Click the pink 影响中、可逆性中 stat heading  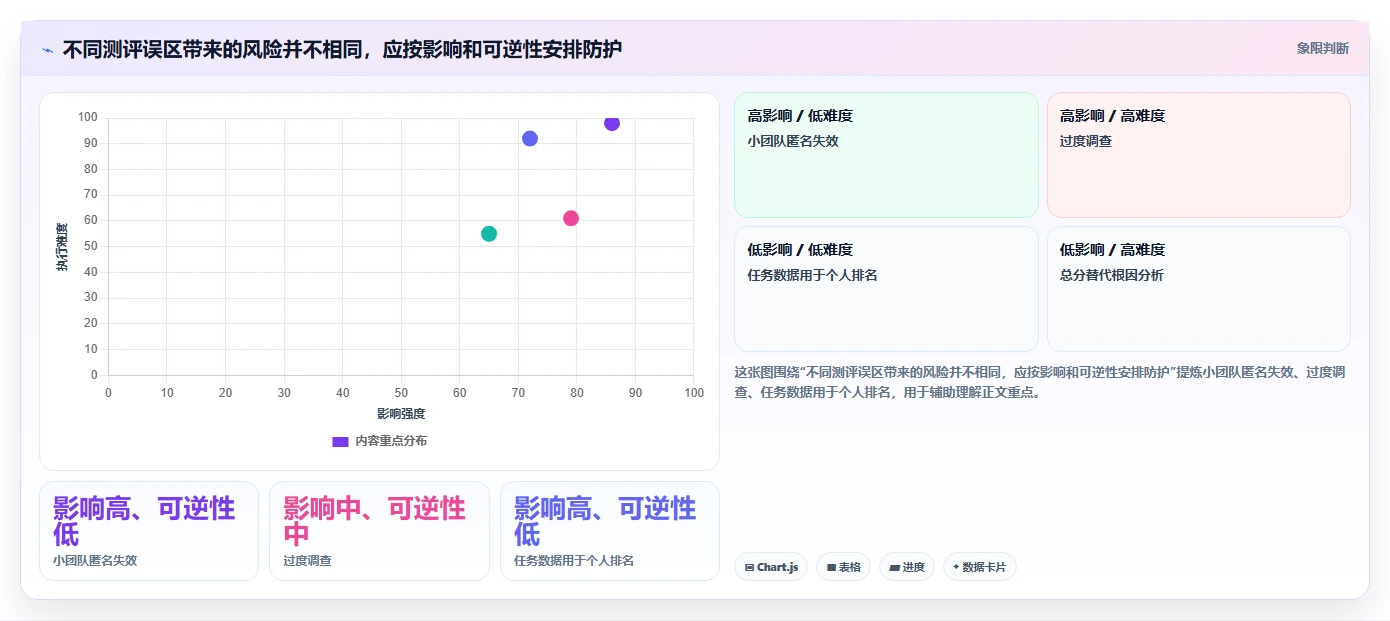pos(375,520)
